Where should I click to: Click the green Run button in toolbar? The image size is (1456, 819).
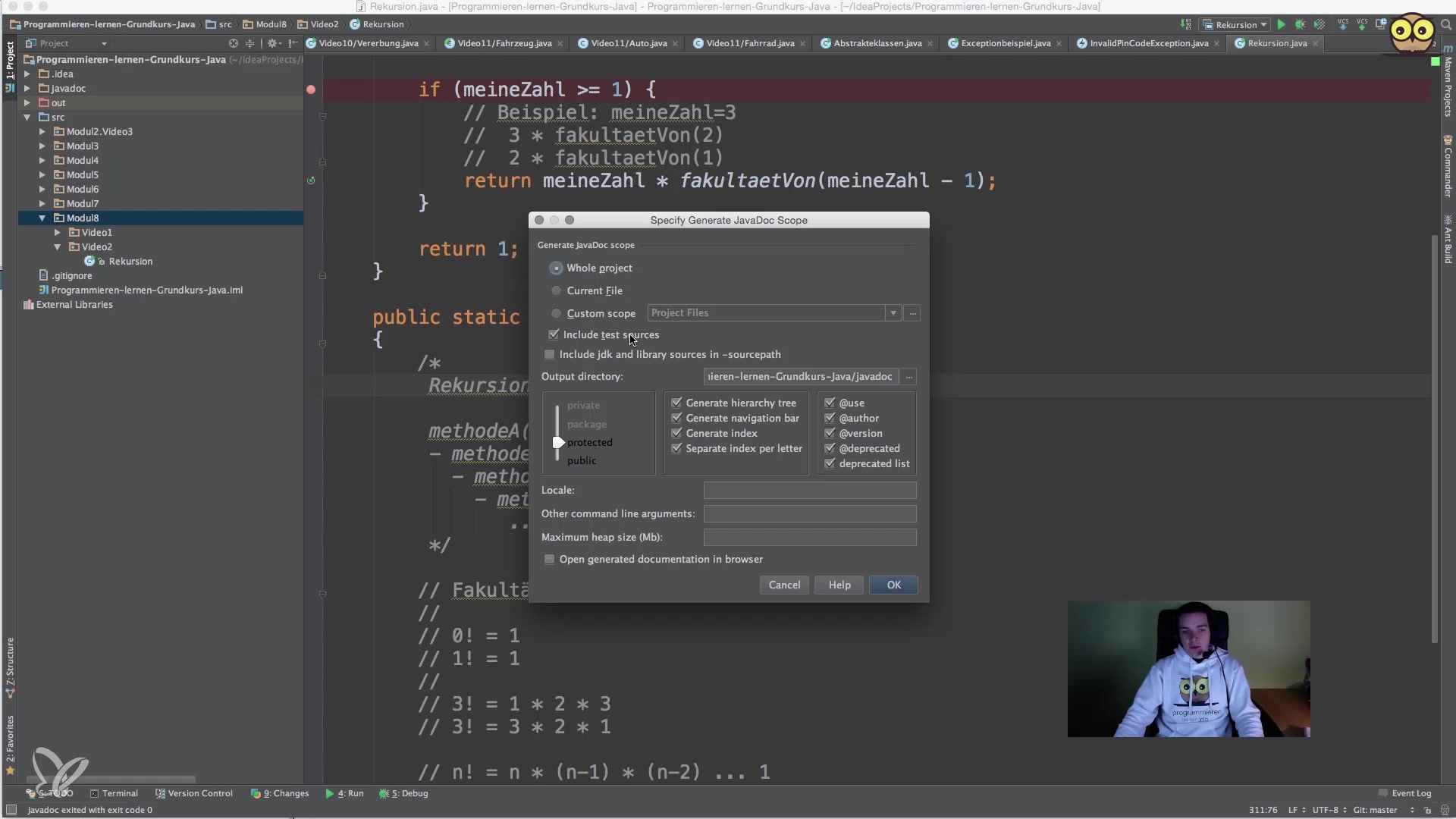(1282, 25)
